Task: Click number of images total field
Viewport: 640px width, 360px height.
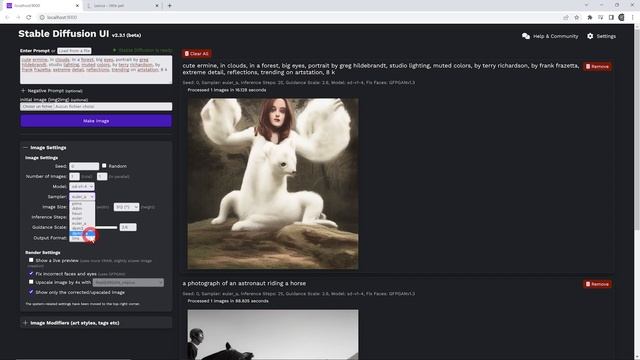Action: coord(74,176)
